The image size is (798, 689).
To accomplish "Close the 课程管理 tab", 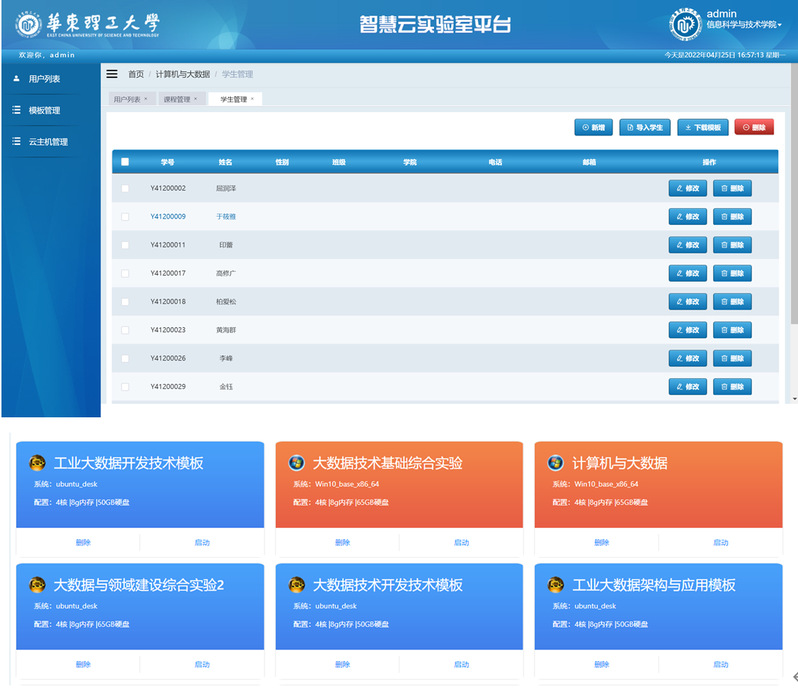I will 195,99.
